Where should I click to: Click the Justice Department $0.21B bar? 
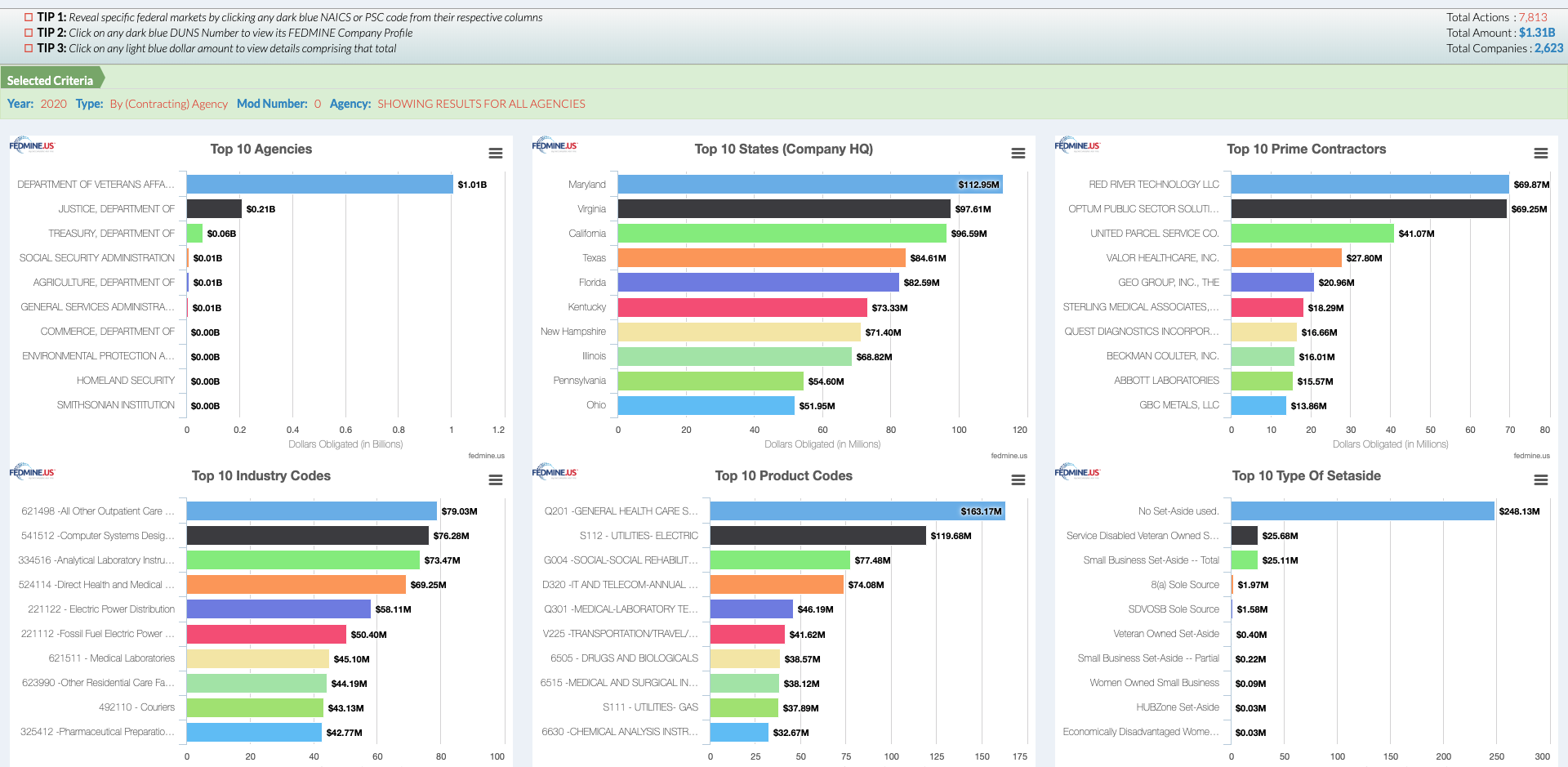tap(214, 209)
